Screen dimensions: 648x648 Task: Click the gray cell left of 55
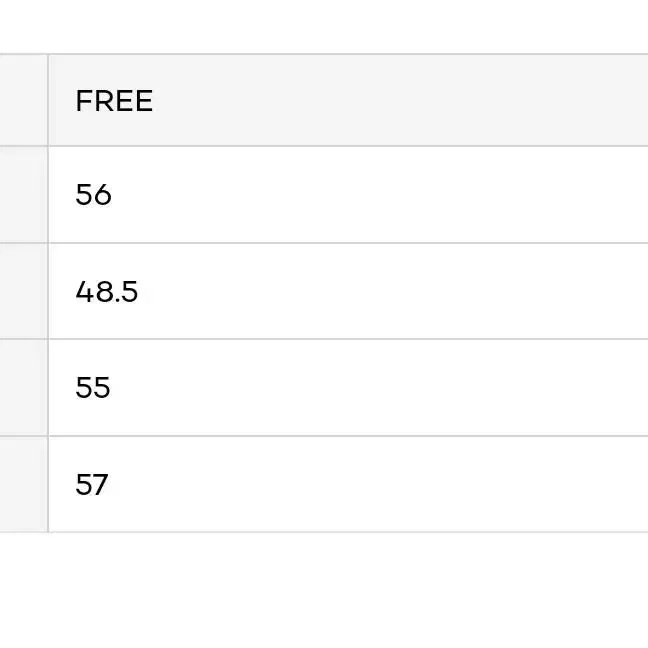point(24,388)
